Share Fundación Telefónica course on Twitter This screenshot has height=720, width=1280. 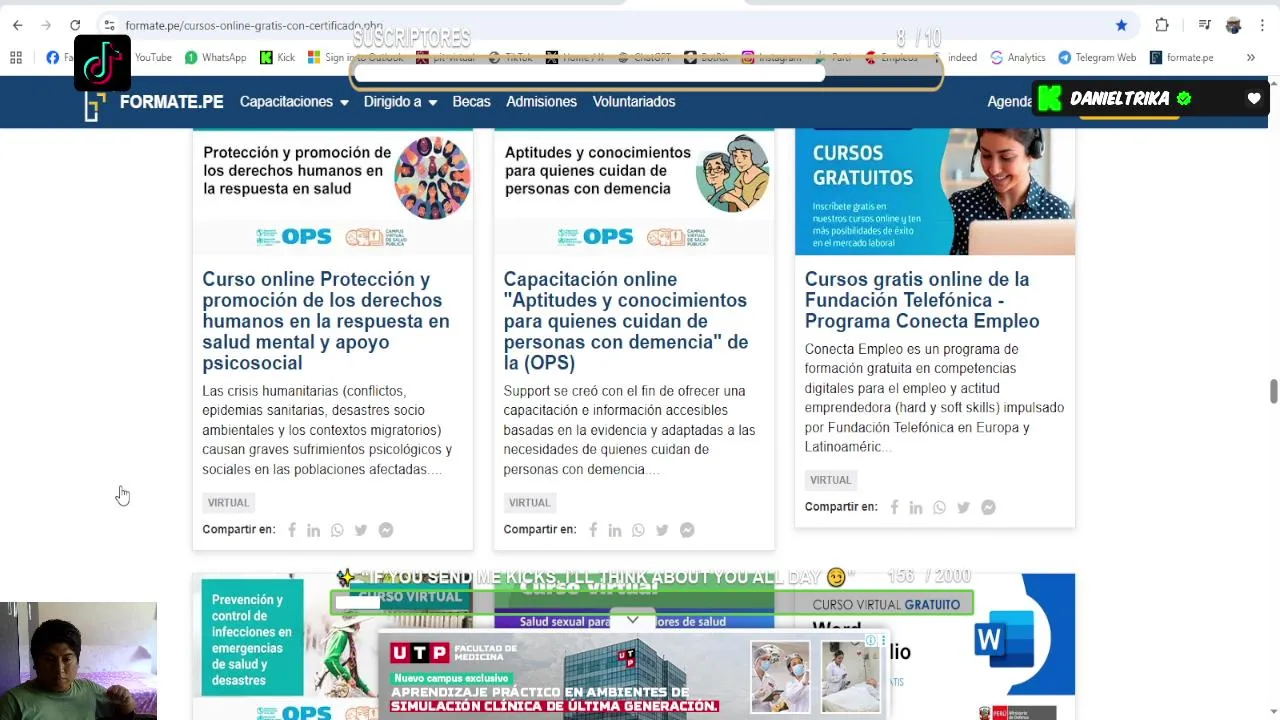(x=963, y=508)
